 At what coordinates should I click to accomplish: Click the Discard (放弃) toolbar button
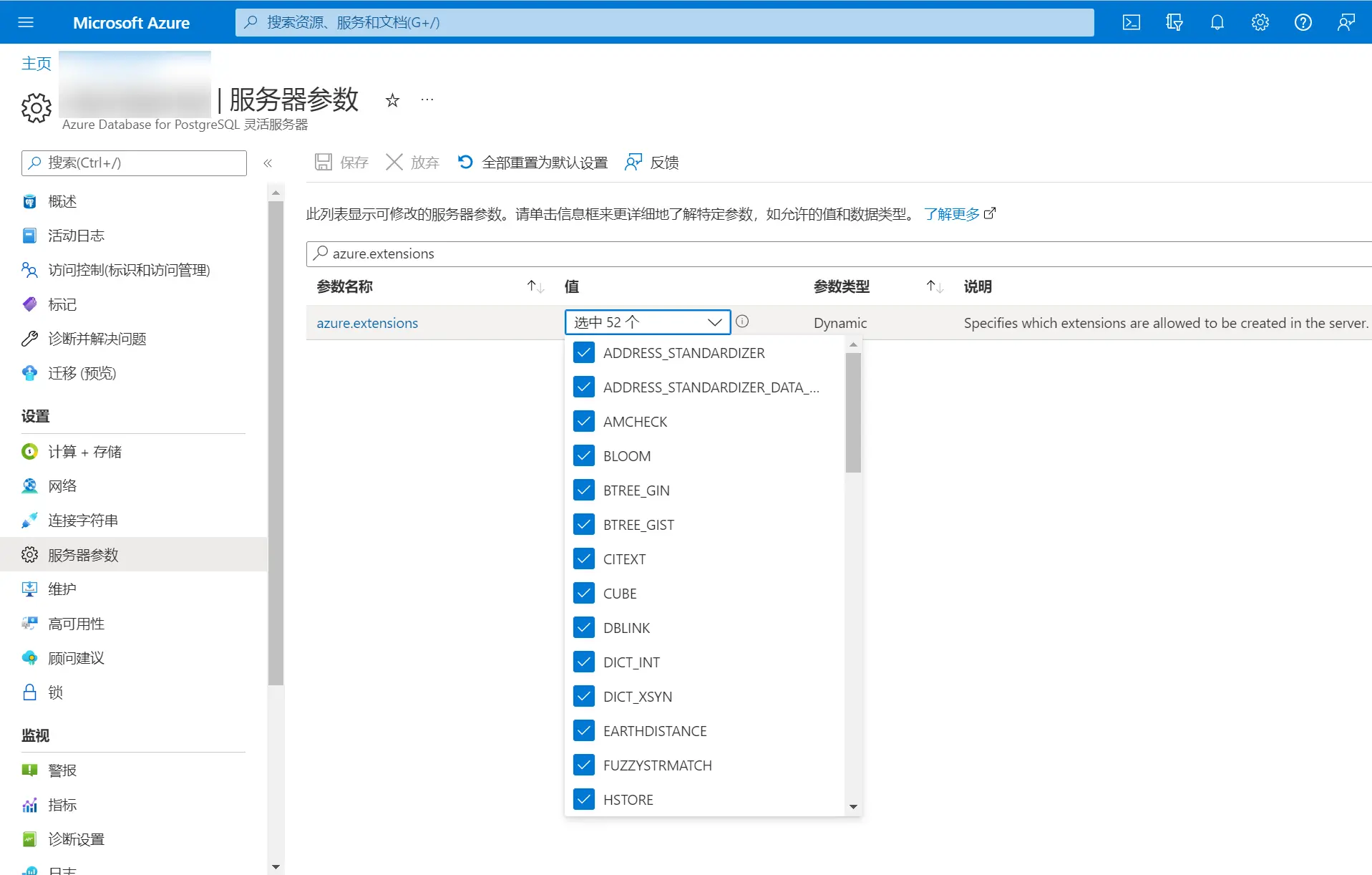[x=412, y=163]
